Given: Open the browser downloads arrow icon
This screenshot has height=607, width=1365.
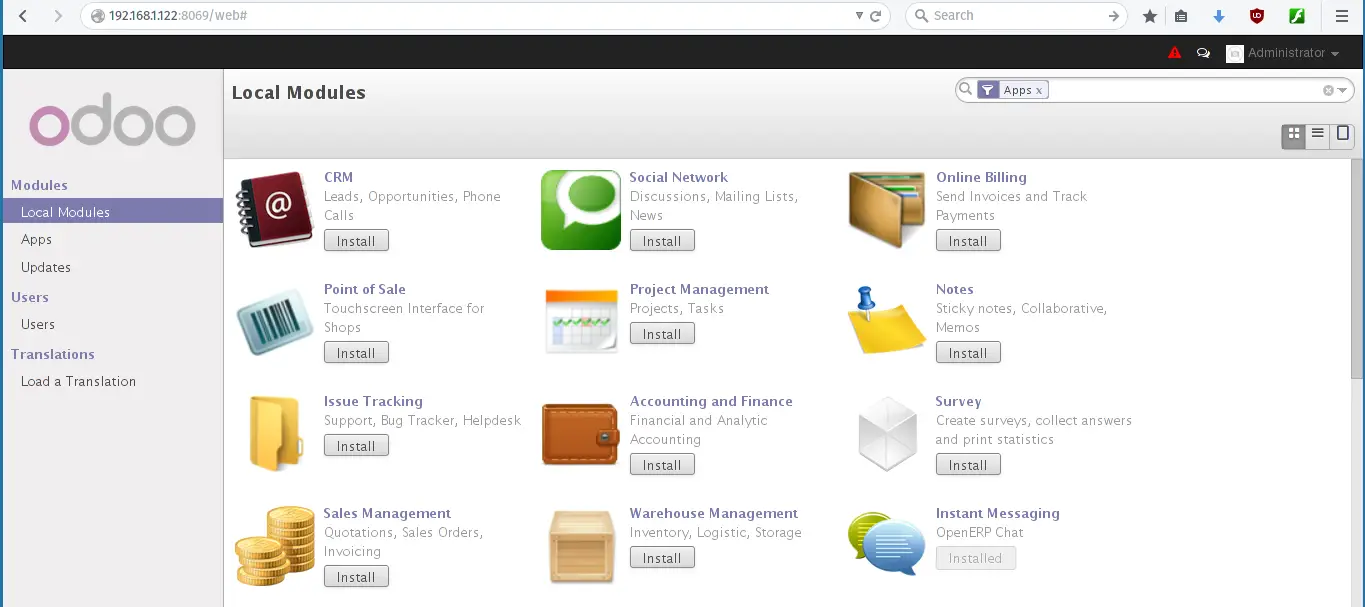Looking at the screenshot, I should point(1219,16).
